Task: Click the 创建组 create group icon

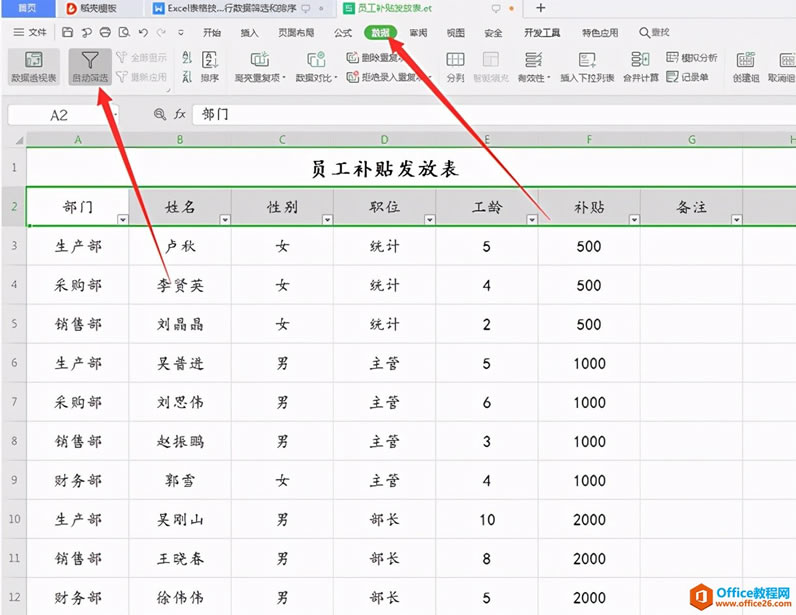Action: pyautogui.click(x=745, y=60)
